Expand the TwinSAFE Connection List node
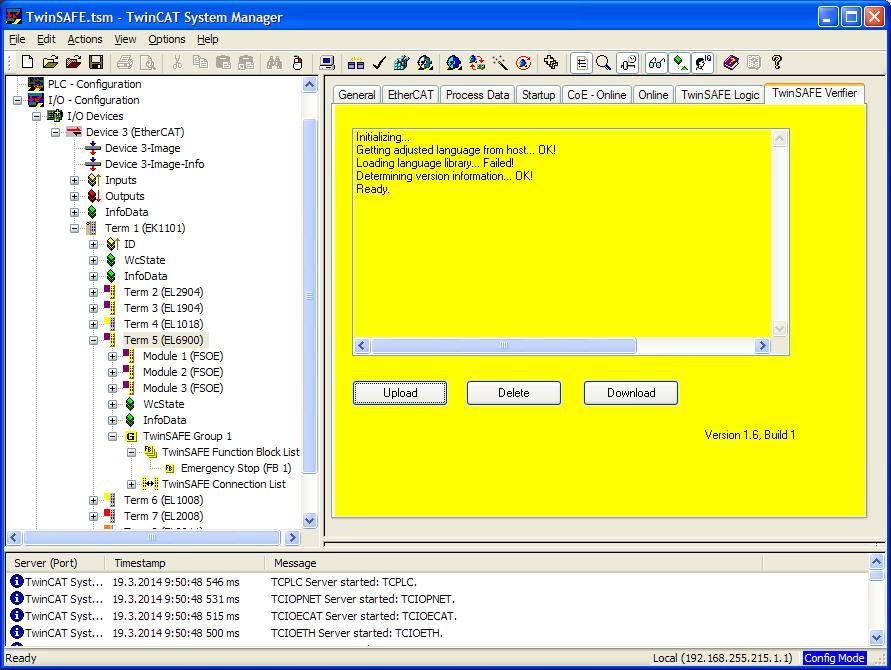 coord(131,485)
